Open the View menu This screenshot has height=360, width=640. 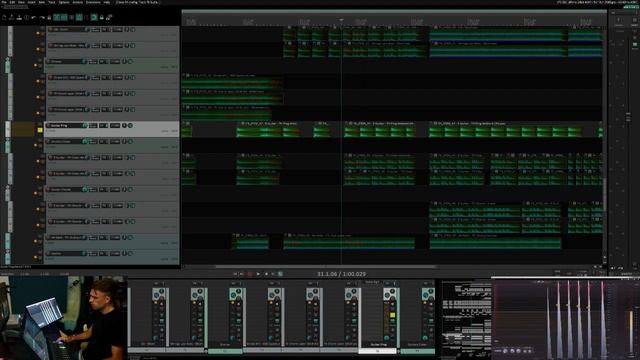[x=21, y=2]
